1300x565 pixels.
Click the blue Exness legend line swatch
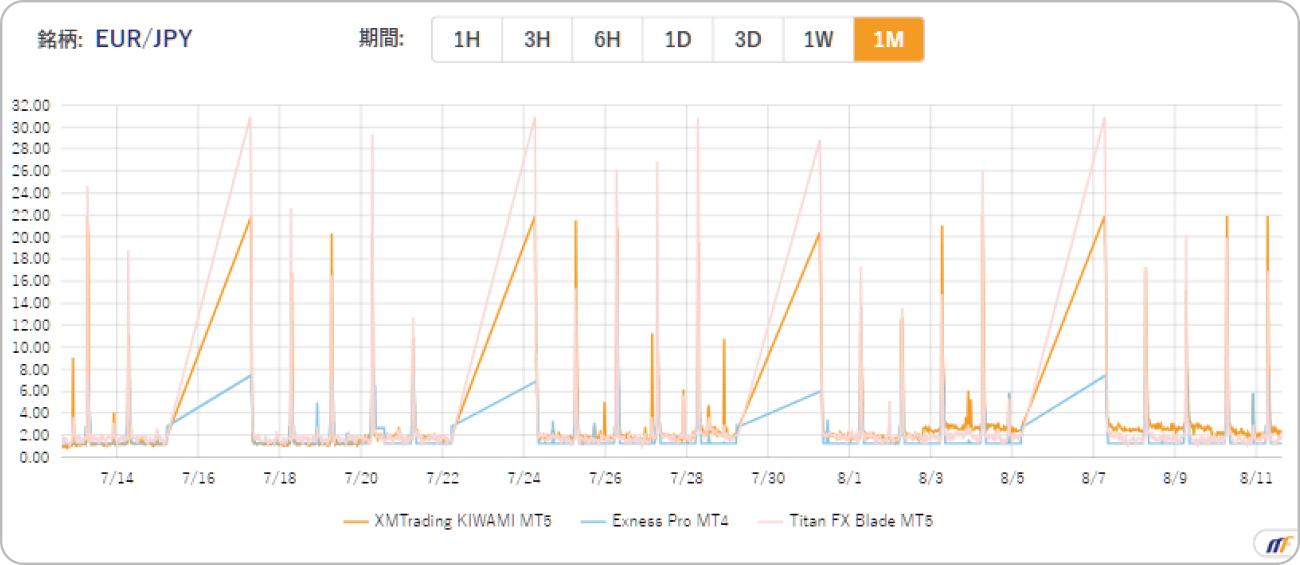coord(593,521)
